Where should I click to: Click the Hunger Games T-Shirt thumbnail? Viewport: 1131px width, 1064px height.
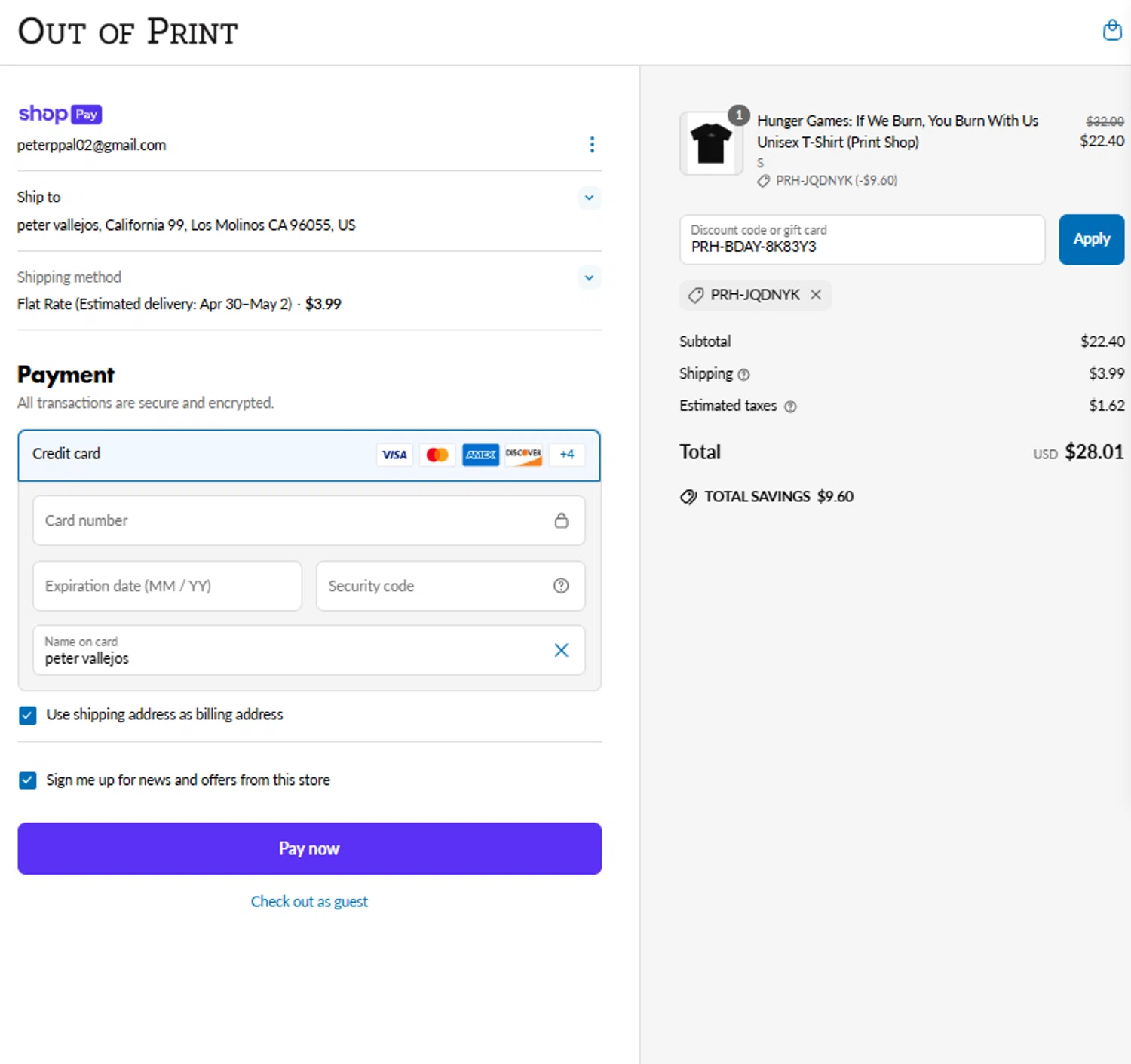coord(711,143)
